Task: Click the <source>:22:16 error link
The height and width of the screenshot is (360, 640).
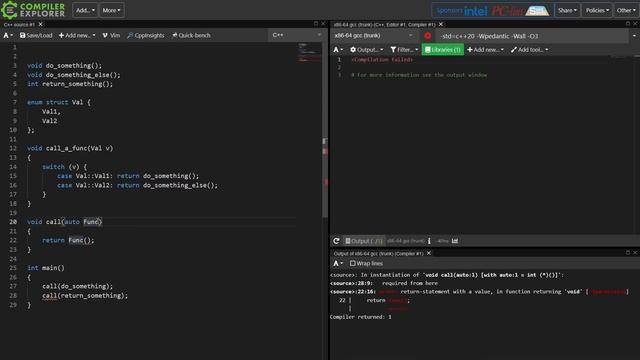Action: [352, 292]
